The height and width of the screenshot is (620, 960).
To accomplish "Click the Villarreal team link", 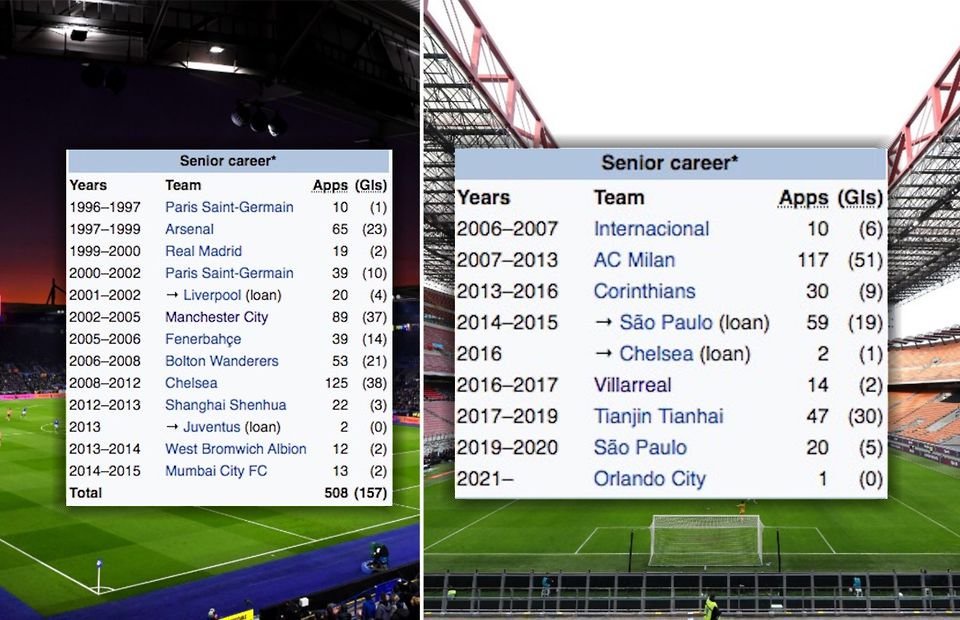I will pyautogui.click(x=632, y=385).
